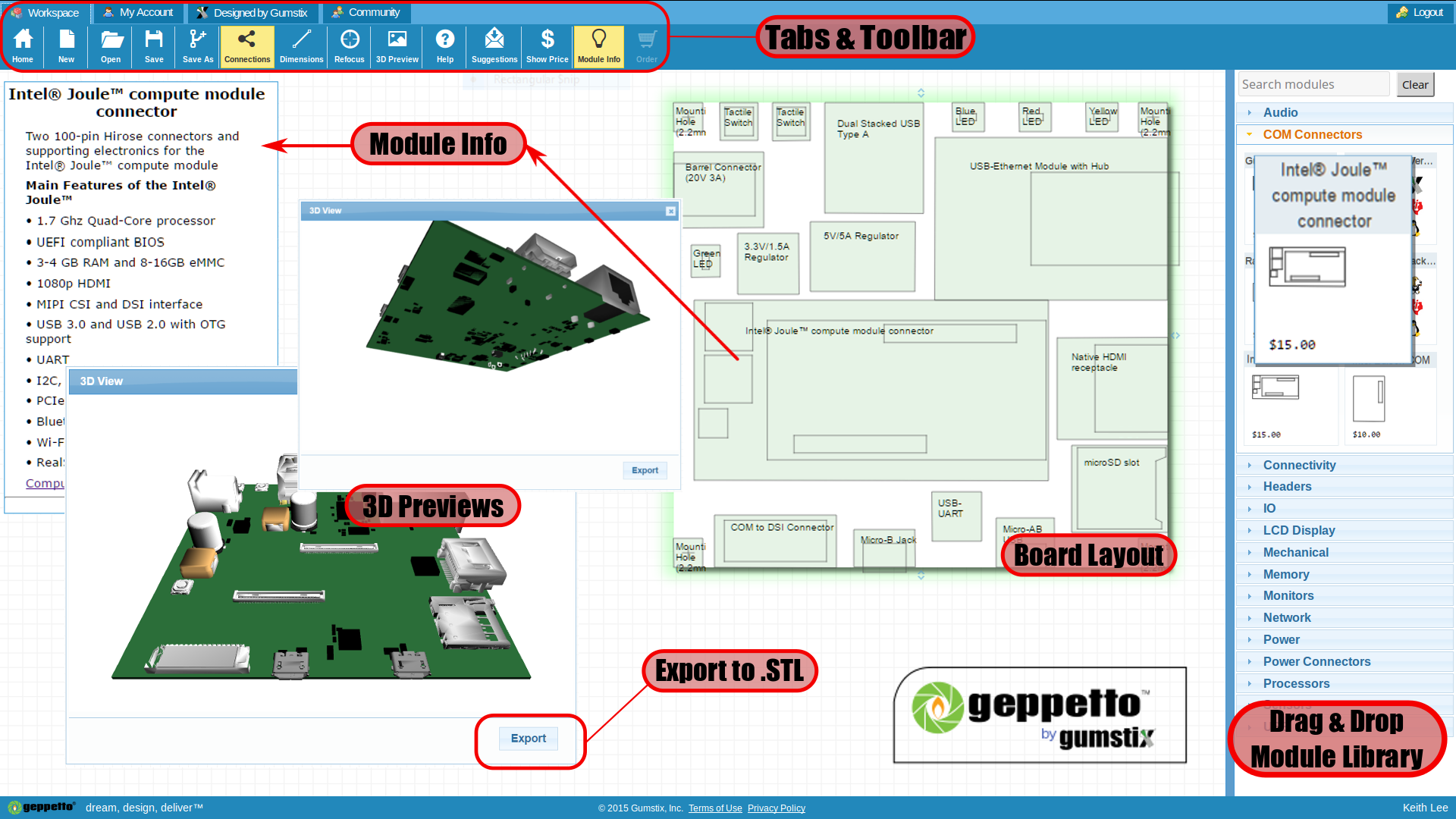Select the Green LED module
The image size is (1456, 819).
pos(705,259)
